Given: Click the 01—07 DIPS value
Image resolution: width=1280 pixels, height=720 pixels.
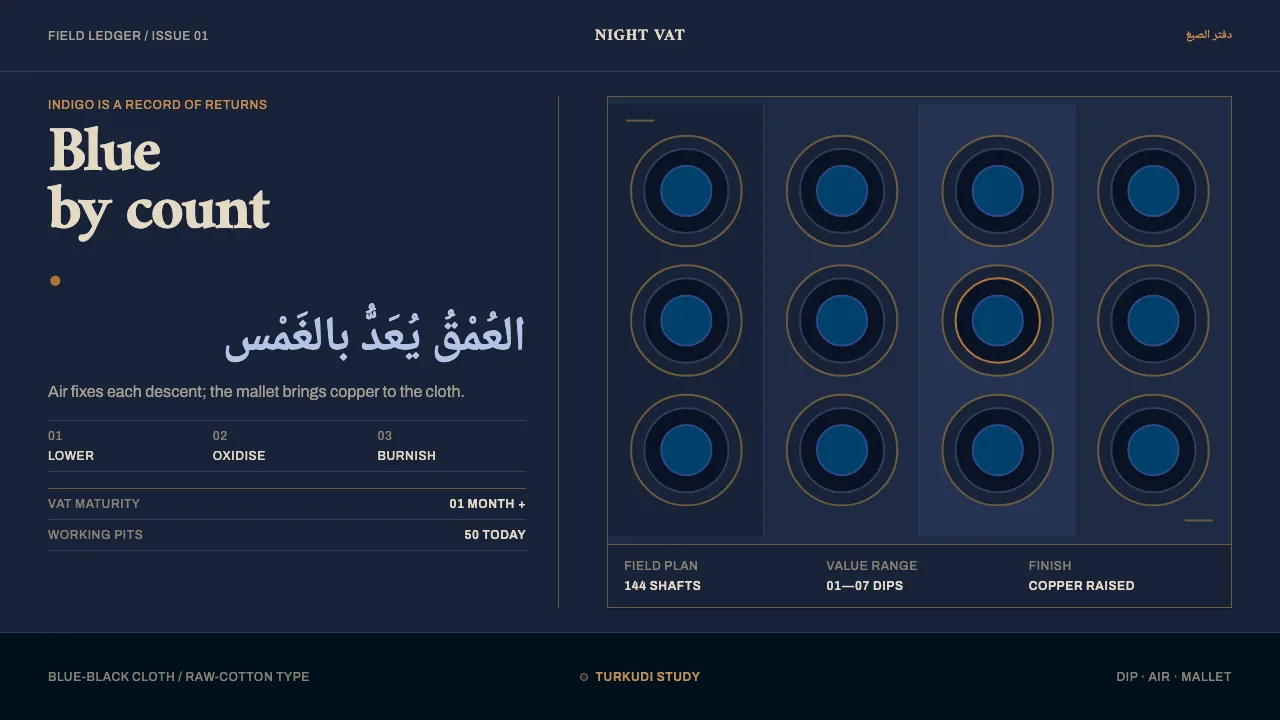Looking at the screenshot, I should (864, 586).
